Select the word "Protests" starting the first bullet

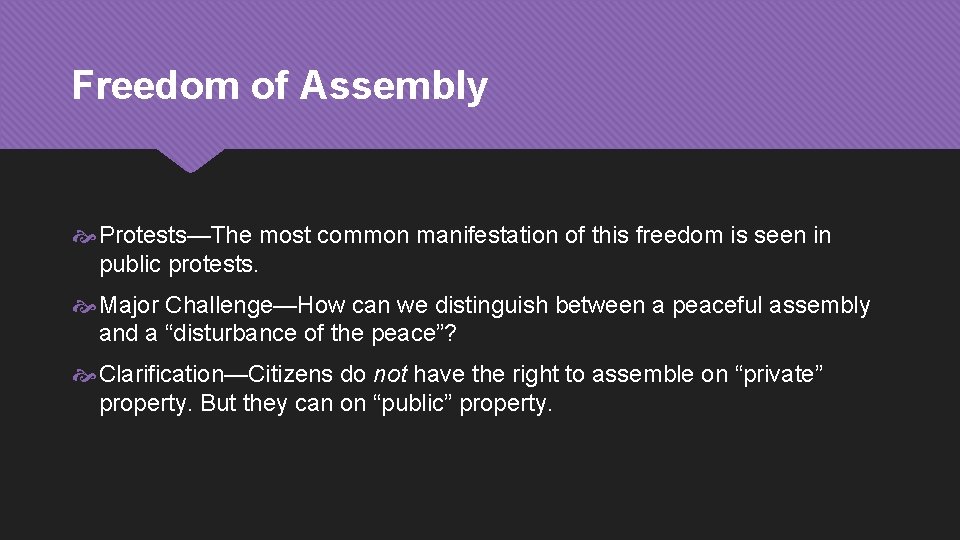coord(143,236)
